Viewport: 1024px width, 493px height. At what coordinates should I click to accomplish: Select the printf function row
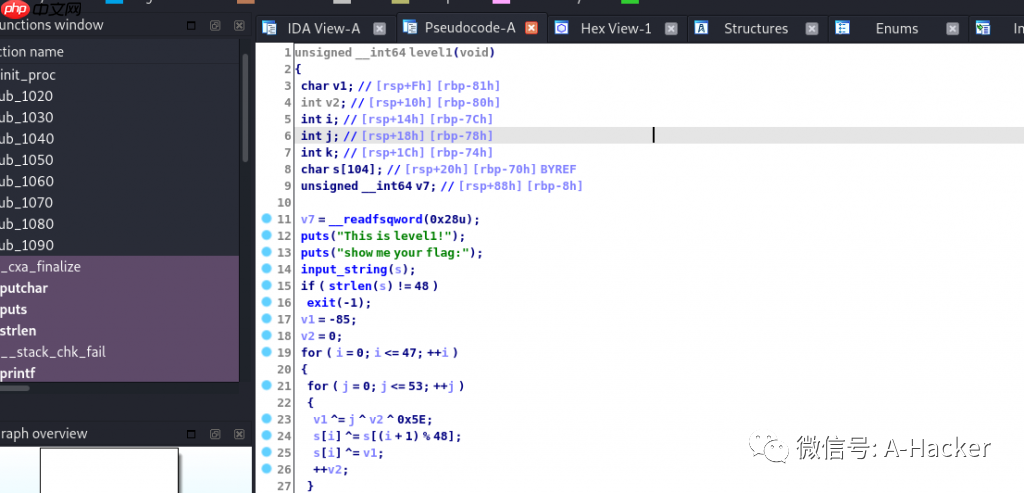[120, 373]
